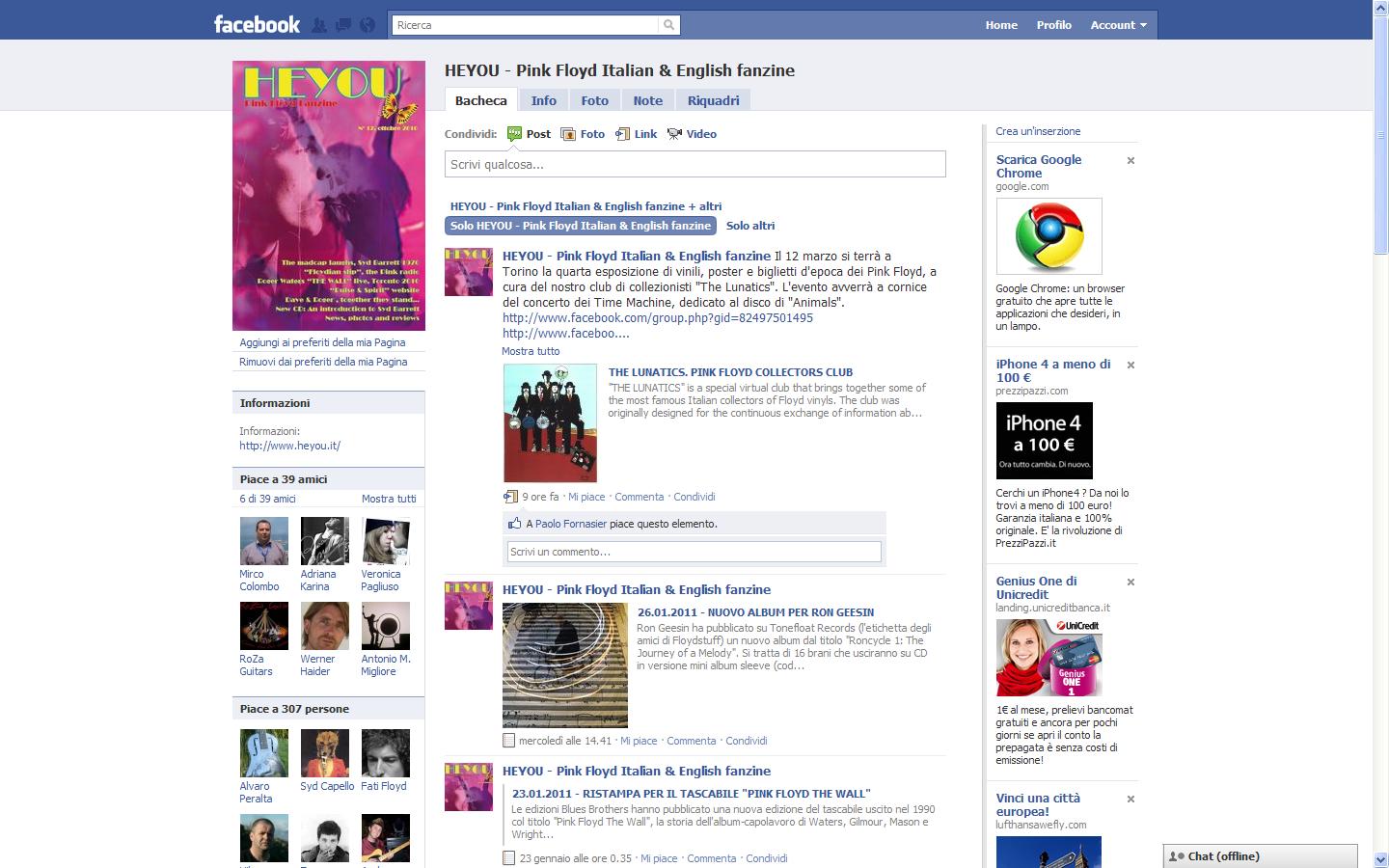Image resolution: width=1389 pixels, height=868 pixels.
Task: Open Syd Capello's profile picture
Action: 325,753
